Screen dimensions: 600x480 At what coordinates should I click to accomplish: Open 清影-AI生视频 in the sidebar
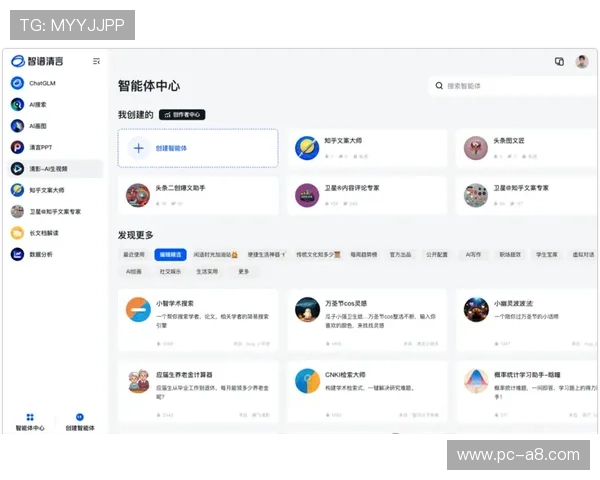[55, 169]
